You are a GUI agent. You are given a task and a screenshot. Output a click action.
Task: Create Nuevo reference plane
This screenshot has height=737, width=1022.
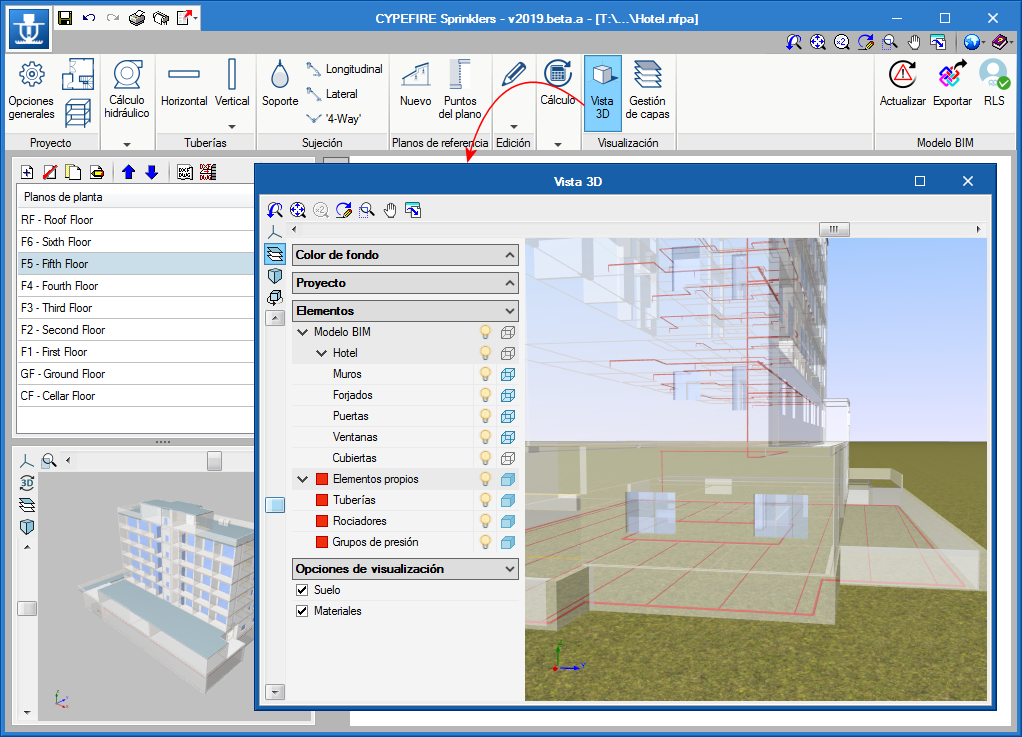click(416, 85)
